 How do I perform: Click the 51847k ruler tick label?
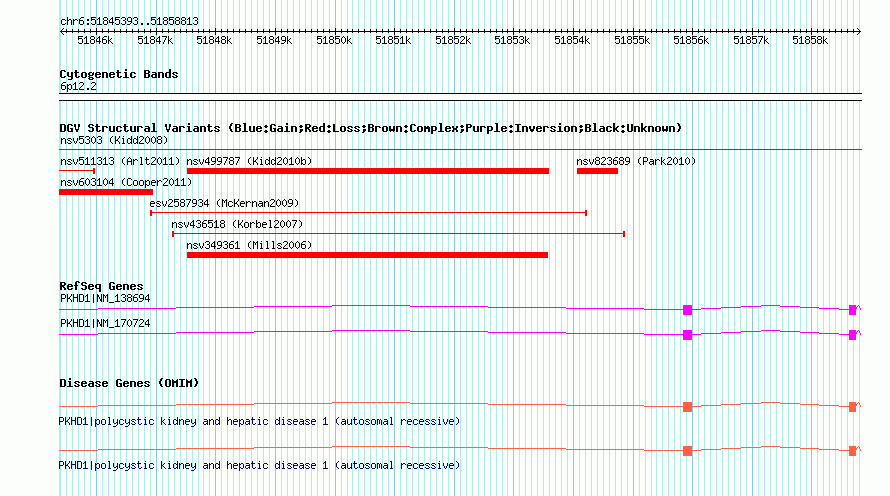click(x=155, y=41)
